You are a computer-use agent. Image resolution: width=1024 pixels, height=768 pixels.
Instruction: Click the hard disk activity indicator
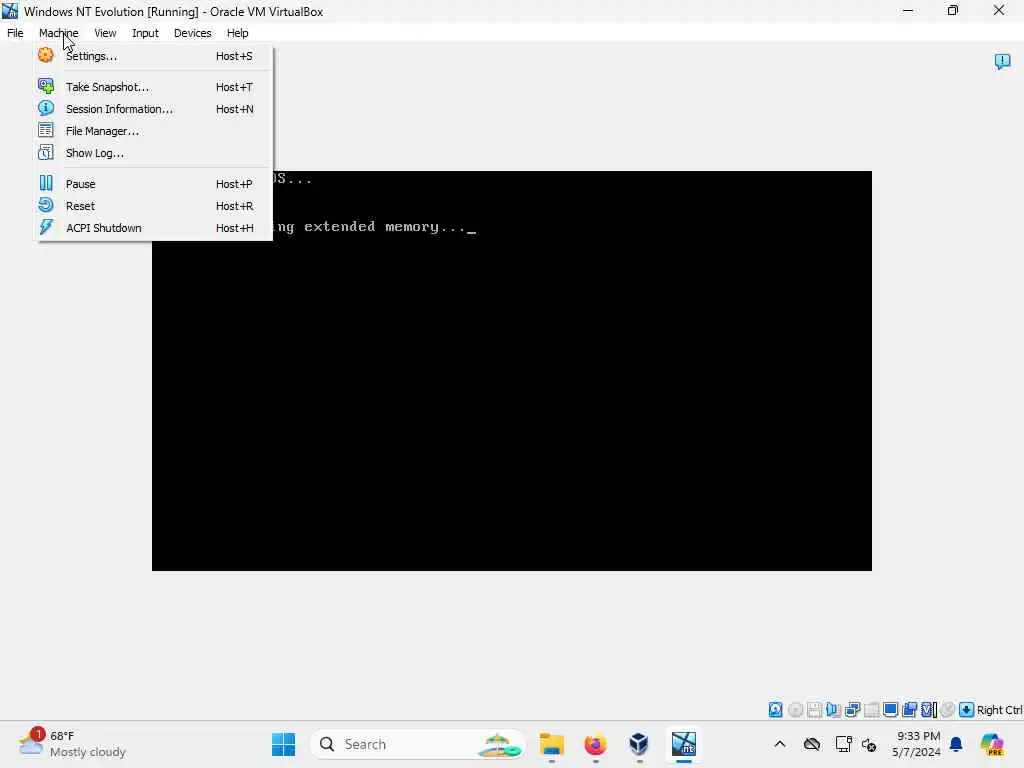[x=775, y=710]
